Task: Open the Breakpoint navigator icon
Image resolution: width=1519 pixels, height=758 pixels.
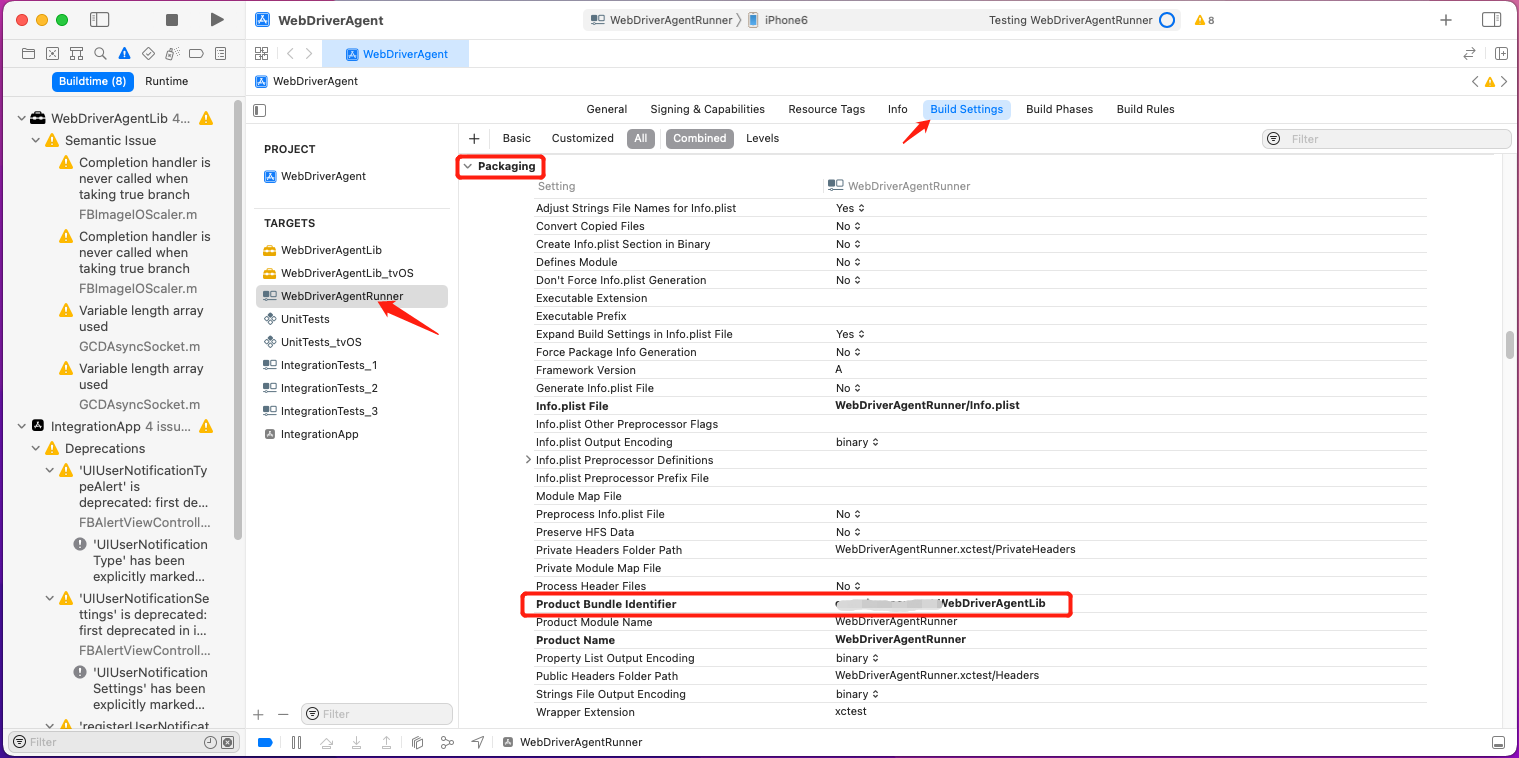Action: pyautogui.click(x=196, y=53)
